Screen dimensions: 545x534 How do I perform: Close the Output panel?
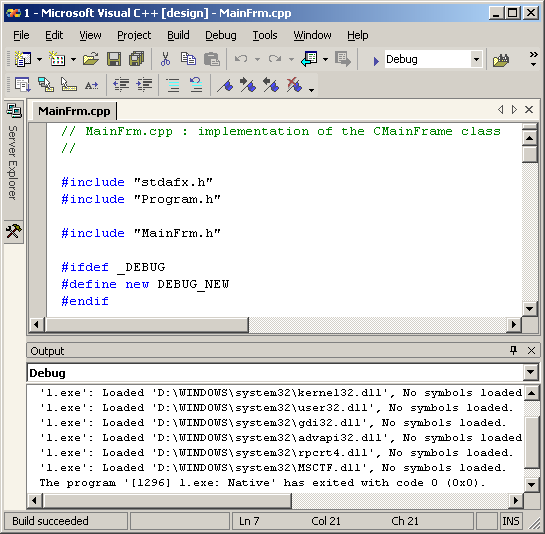point(531,350)
